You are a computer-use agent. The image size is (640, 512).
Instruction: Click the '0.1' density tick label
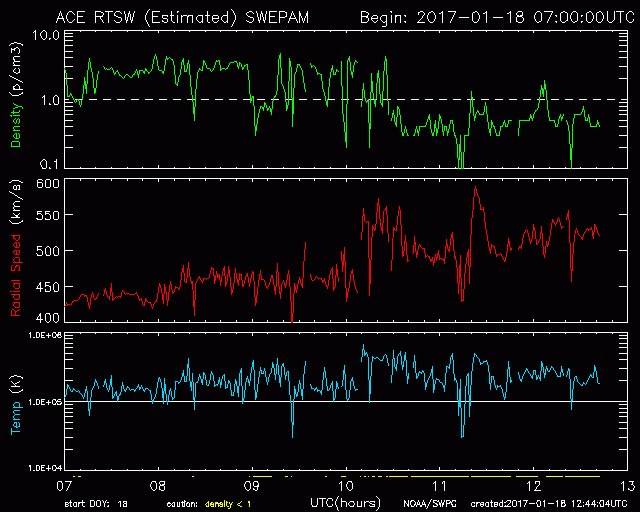point(49,164)
